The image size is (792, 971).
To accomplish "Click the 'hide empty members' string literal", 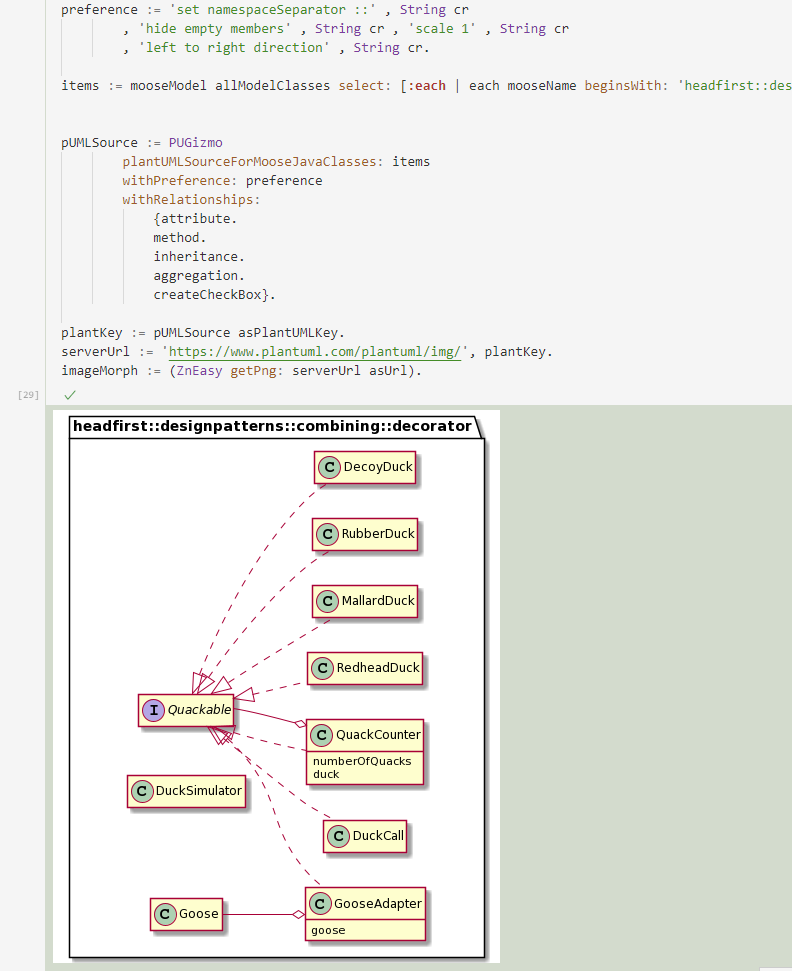I will click(214, 28).
